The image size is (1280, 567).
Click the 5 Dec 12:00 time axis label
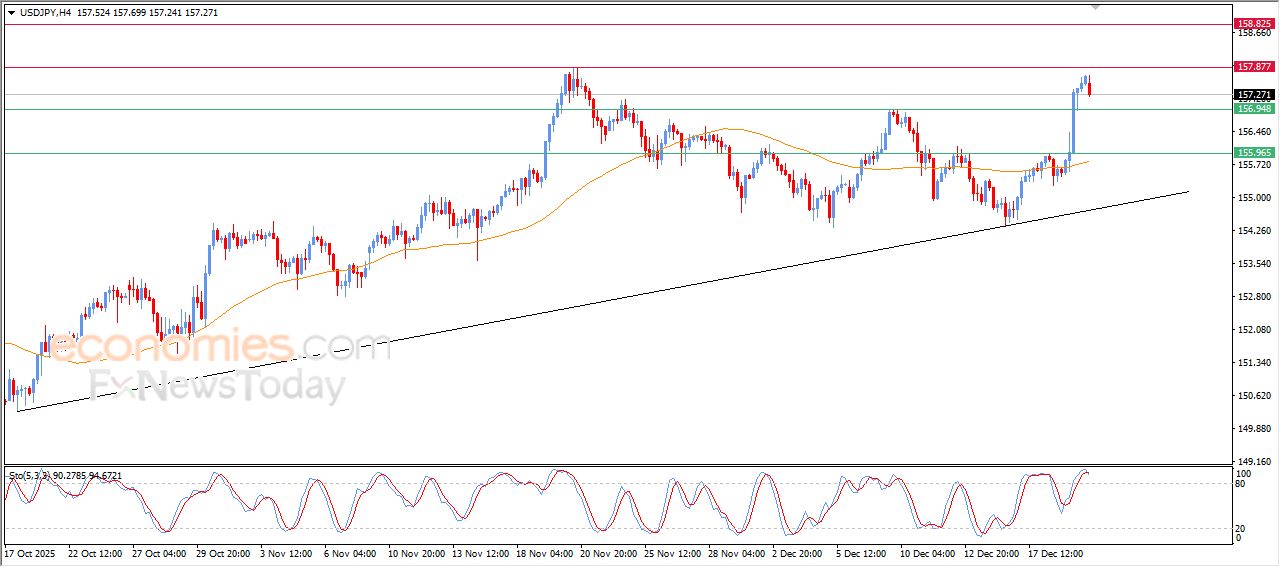[859, 552]
